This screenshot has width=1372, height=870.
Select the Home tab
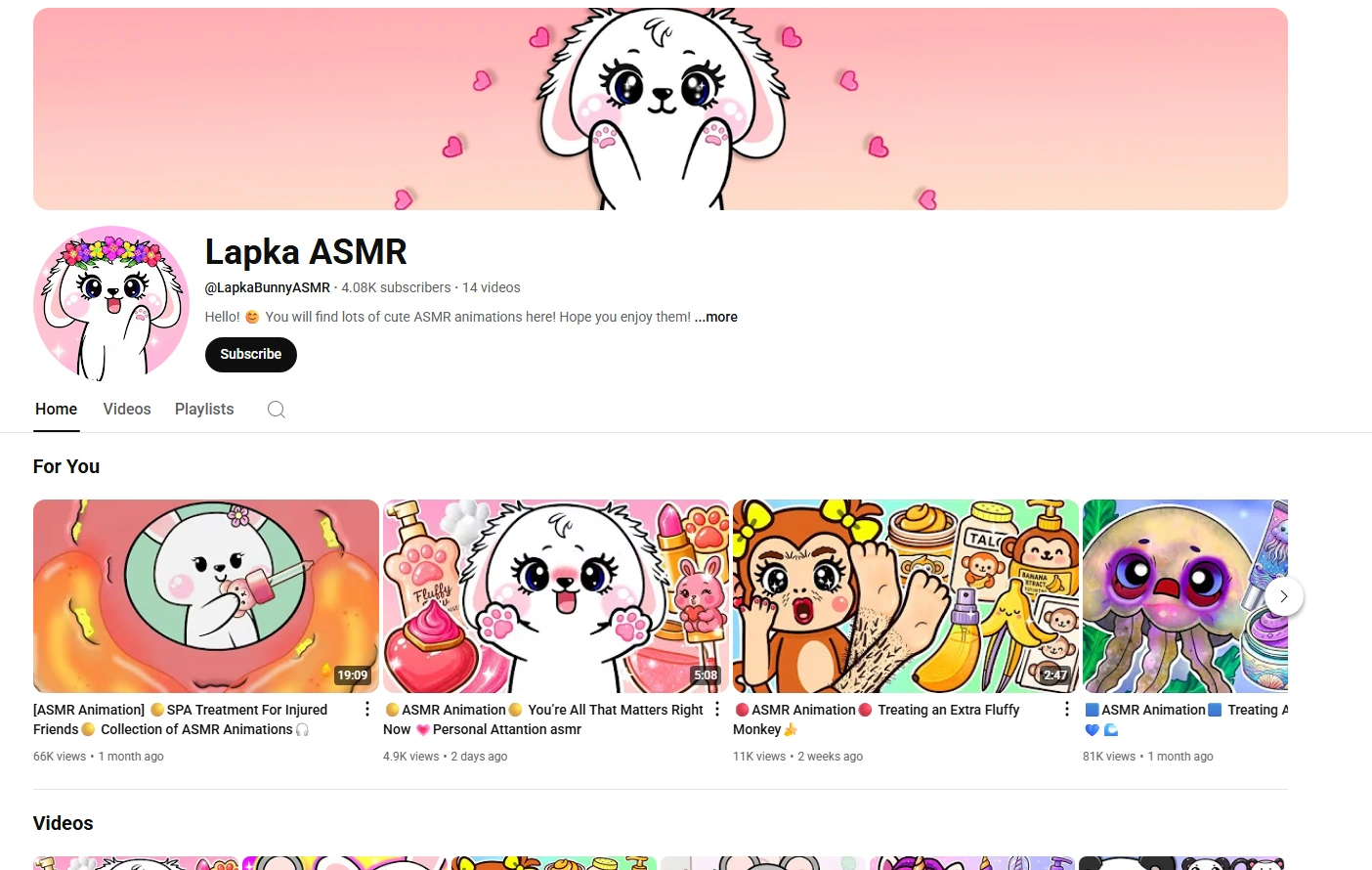[x=56, y=409]
